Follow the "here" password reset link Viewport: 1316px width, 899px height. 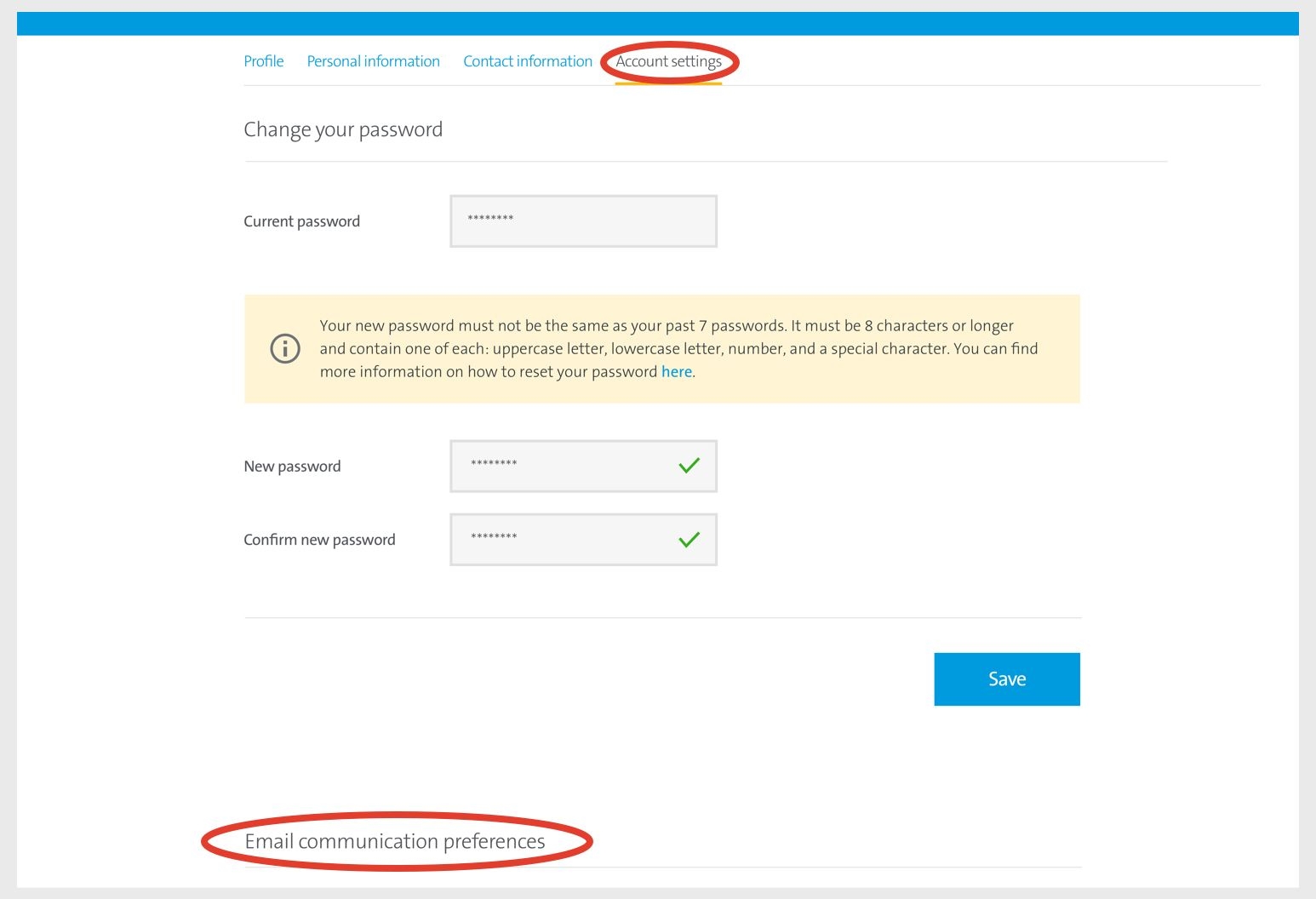(677, 372)
